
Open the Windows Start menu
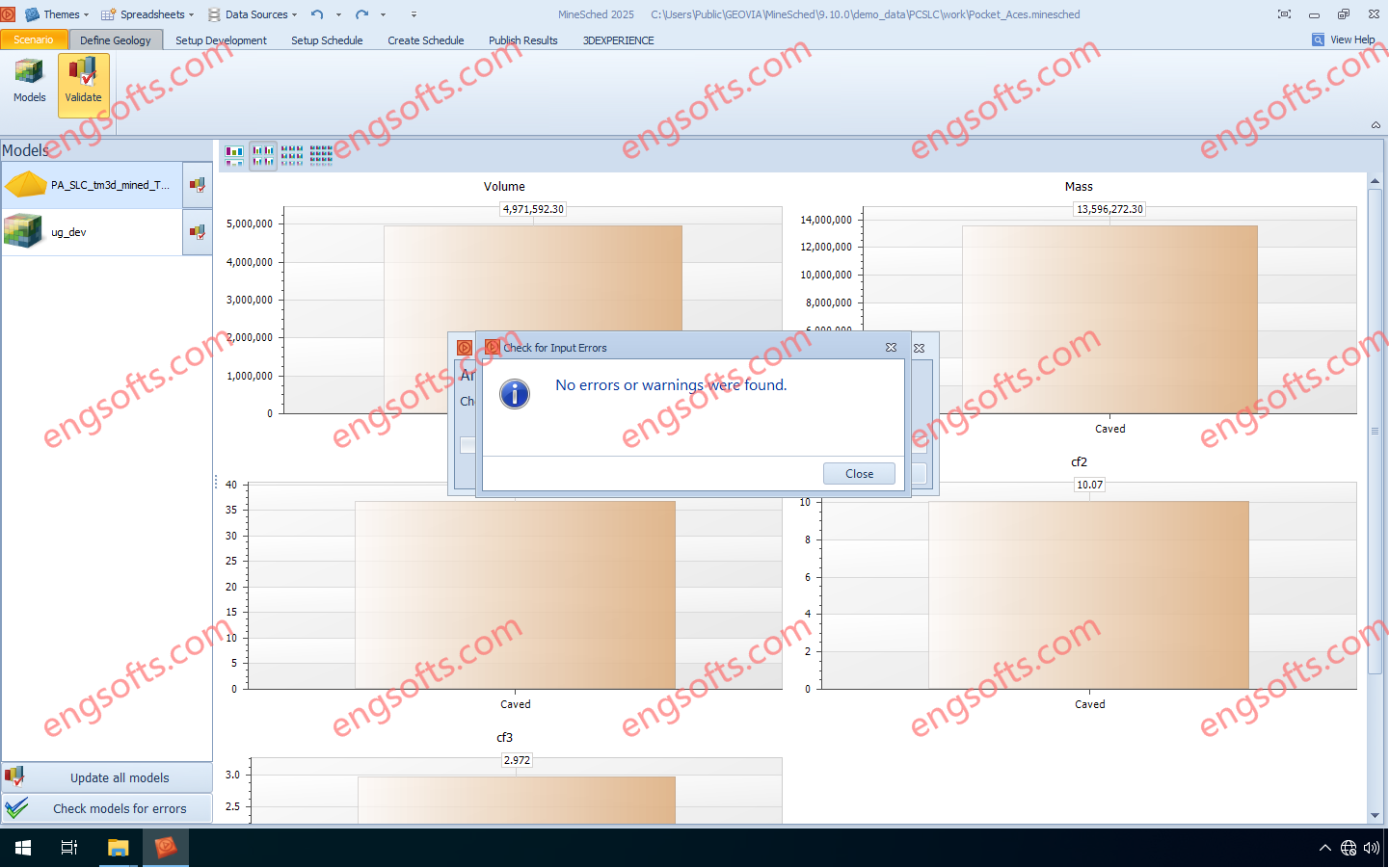(23, 848)
